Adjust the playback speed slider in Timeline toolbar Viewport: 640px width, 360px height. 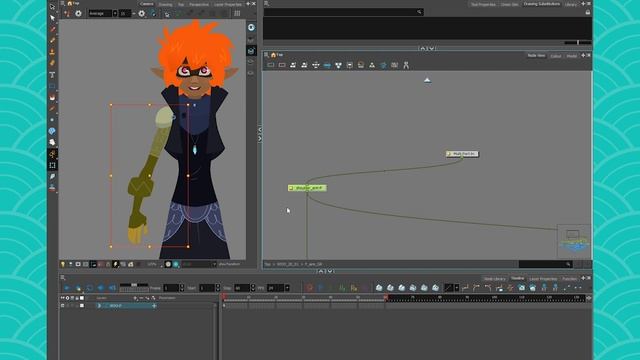(134, 285)
